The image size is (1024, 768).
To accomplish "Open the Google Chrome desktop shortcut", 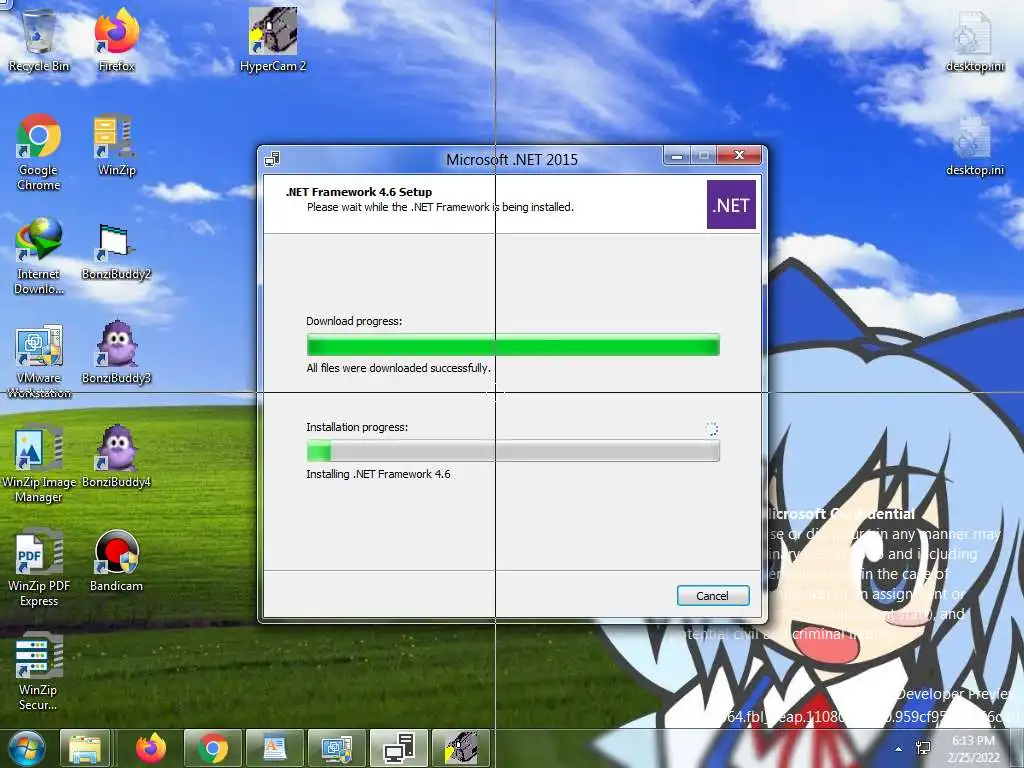I will (x=39, y=152).
